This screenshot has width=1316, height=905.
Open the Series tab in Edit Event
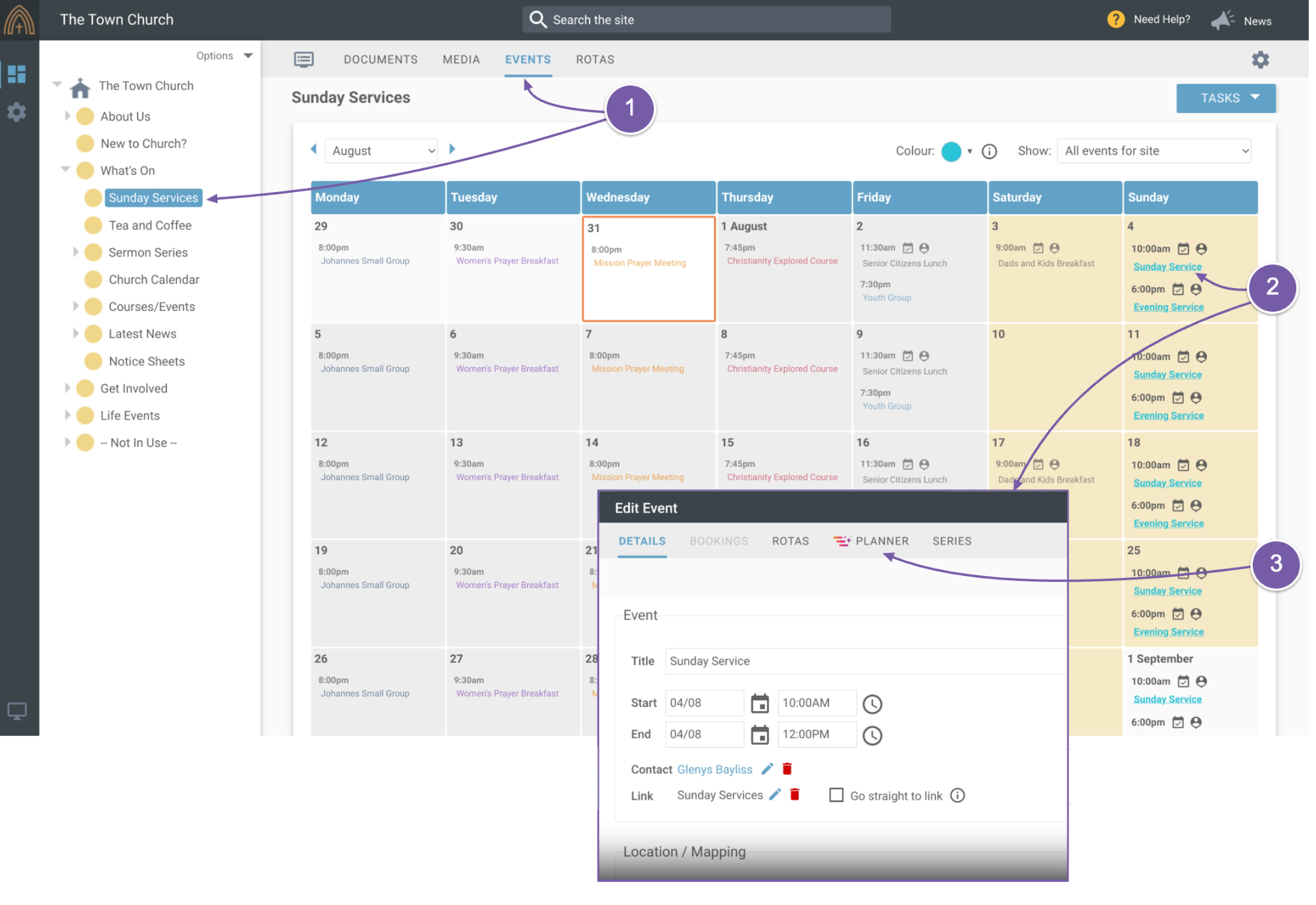[952, 541]
